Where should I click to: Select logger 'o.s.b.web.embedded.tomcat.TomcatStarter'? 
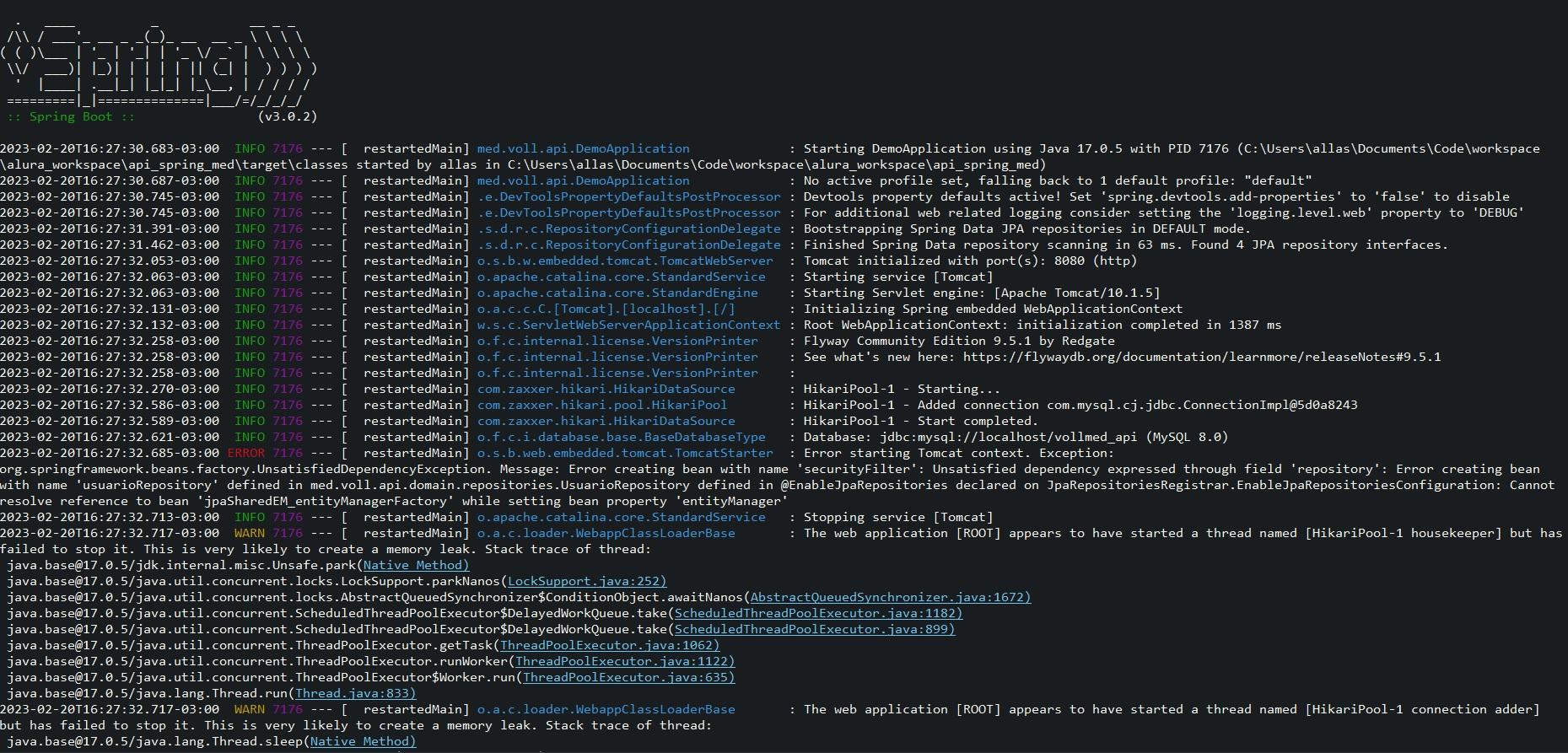[x=625, y=453]
